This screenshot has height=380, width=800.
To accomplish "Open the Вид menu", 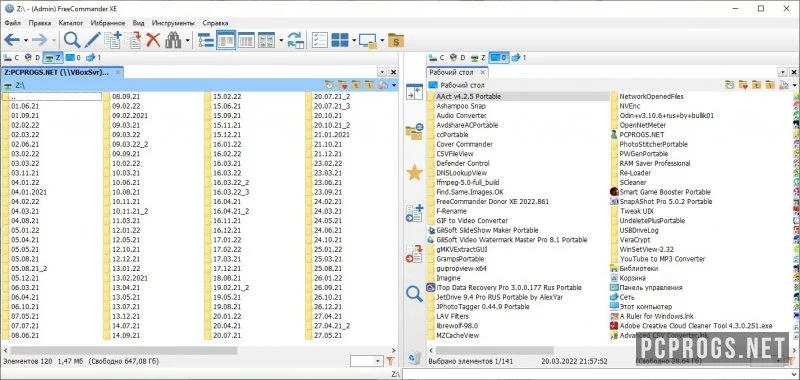I will click(x=138, y=23).
